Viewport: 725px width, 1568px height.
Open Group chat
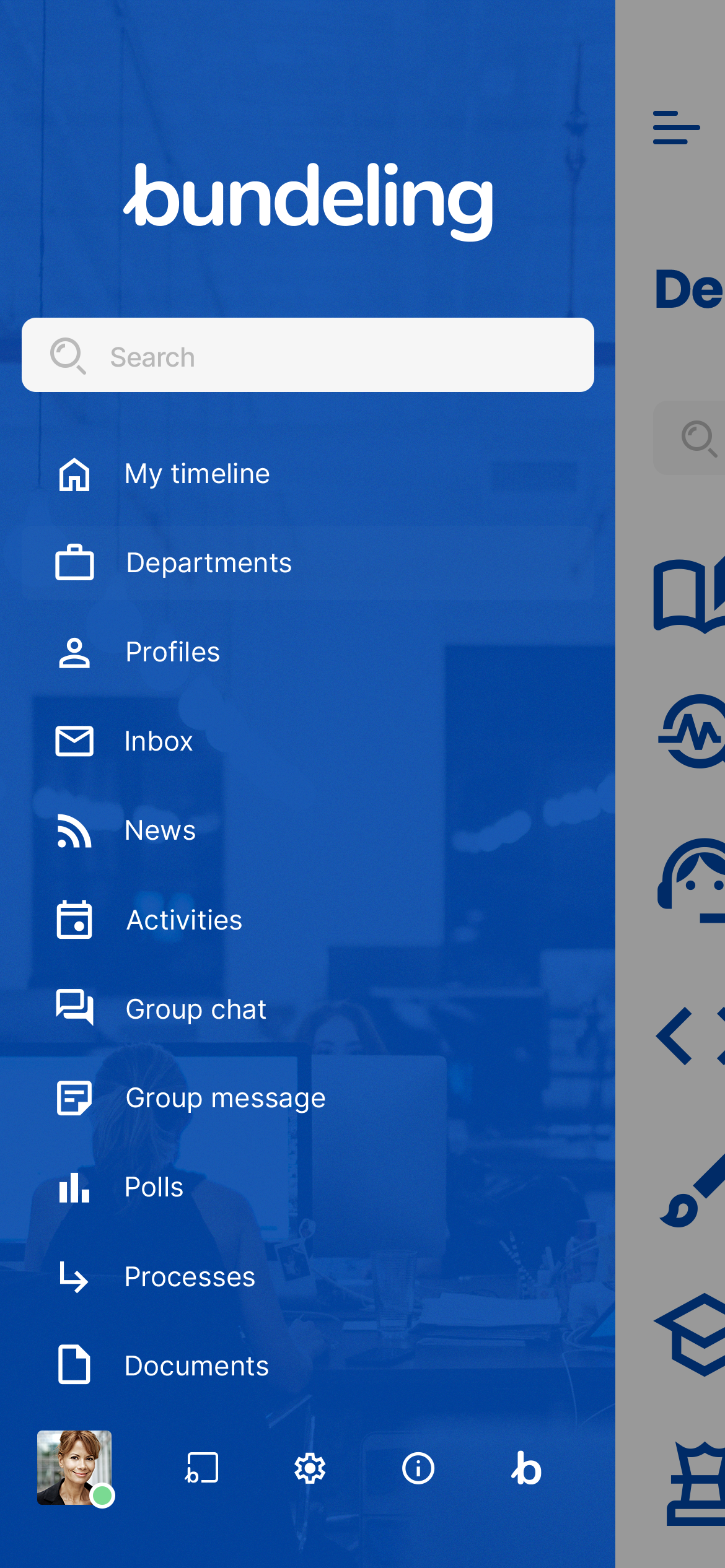[x=307, y=1009]
